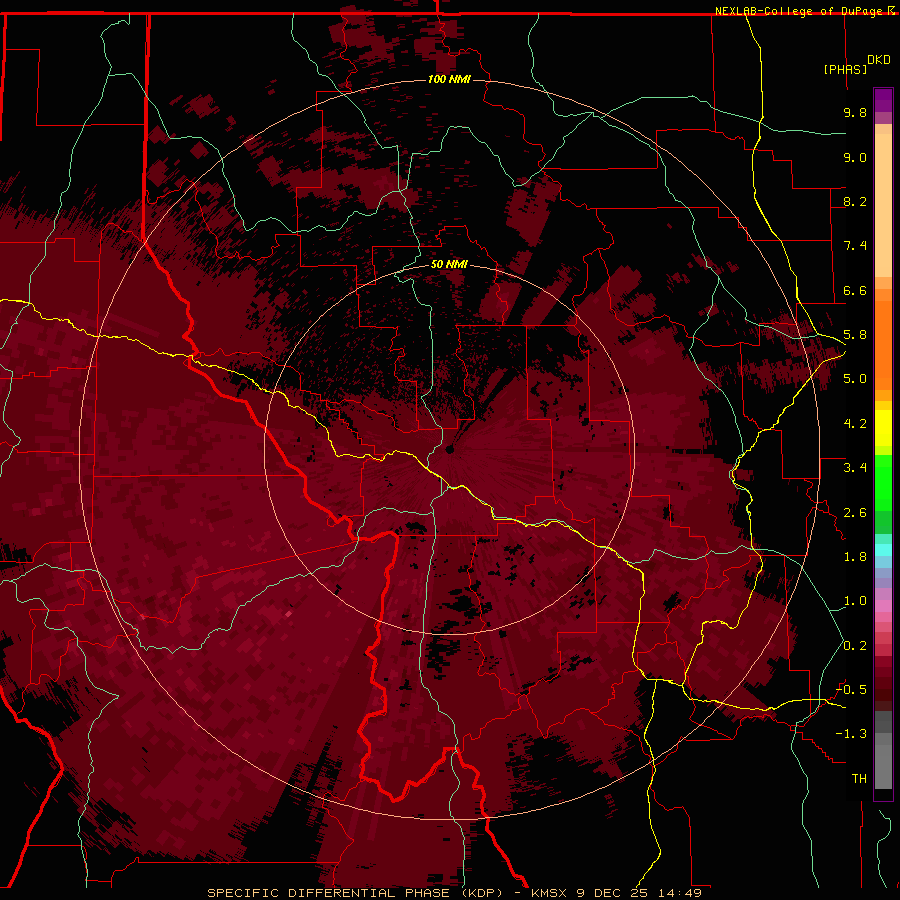Click the 1.8 legend value
This screenshot has width=900, height=900.
coord(855,557)
